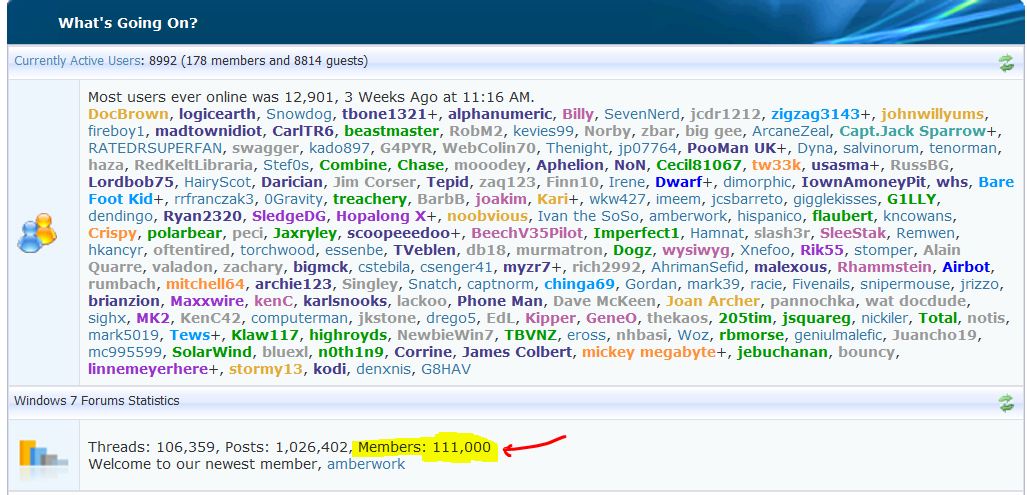Visit CarlTR6's profile
Viewport: 1027px width, 495px height.
point(303,131)
